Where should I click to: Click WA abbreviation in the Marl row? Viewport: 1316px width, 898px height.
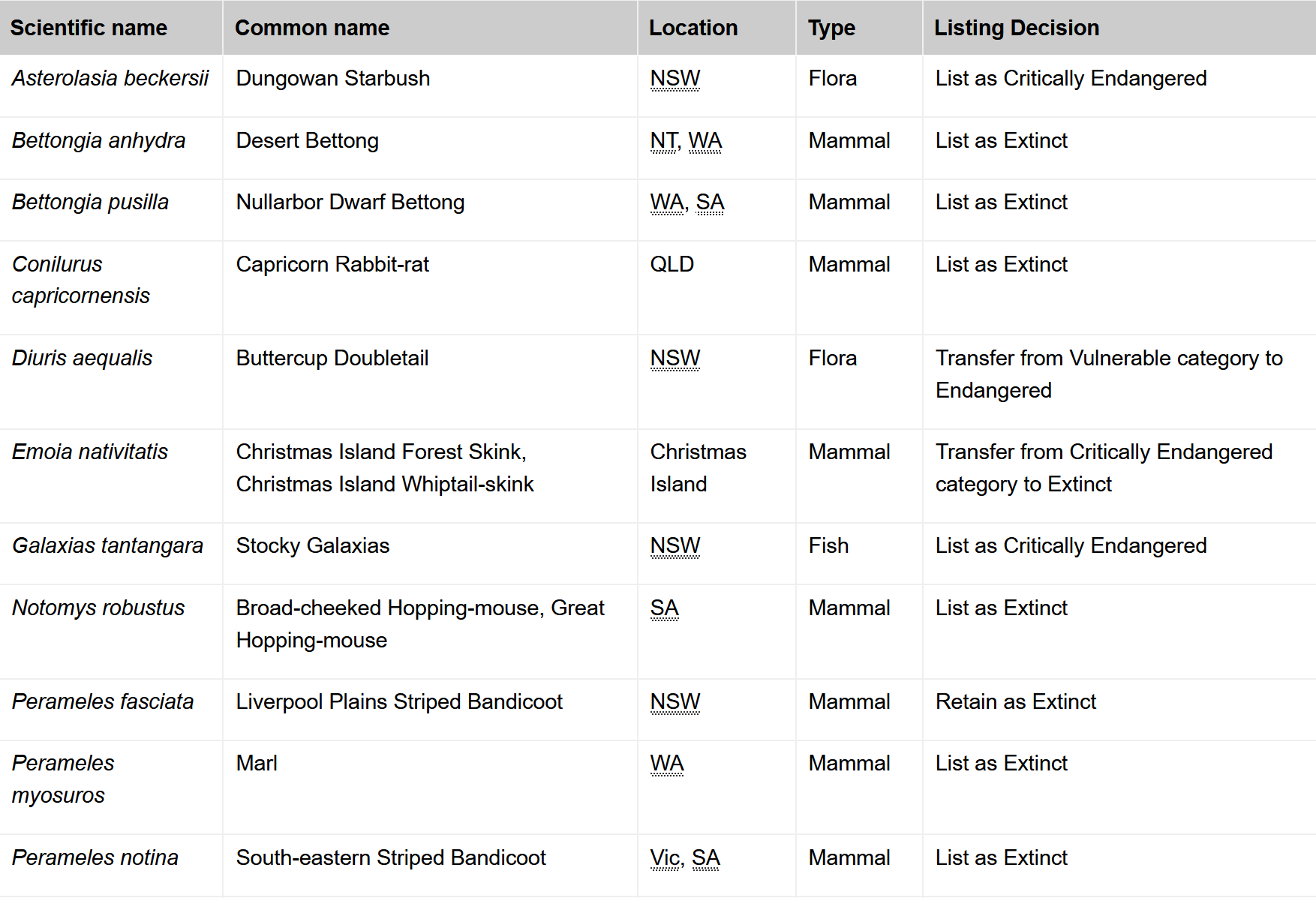click(x=667, y=763)
